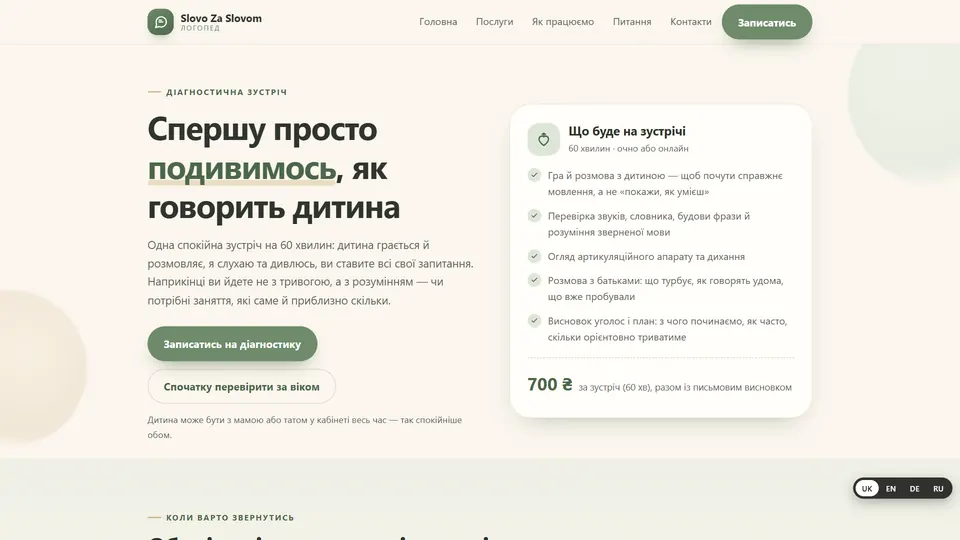Click the 'Що буде на зустрічі' card title
The width and height of the screenshot is (960, 540).
pos(627,131)
